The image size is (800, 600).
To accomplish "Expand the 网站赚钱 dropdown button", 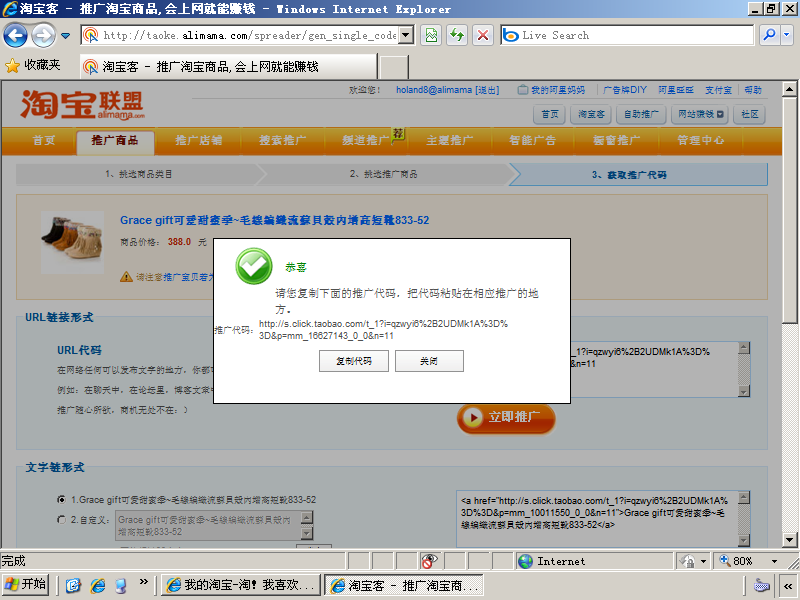I will (x=700, y=114).
